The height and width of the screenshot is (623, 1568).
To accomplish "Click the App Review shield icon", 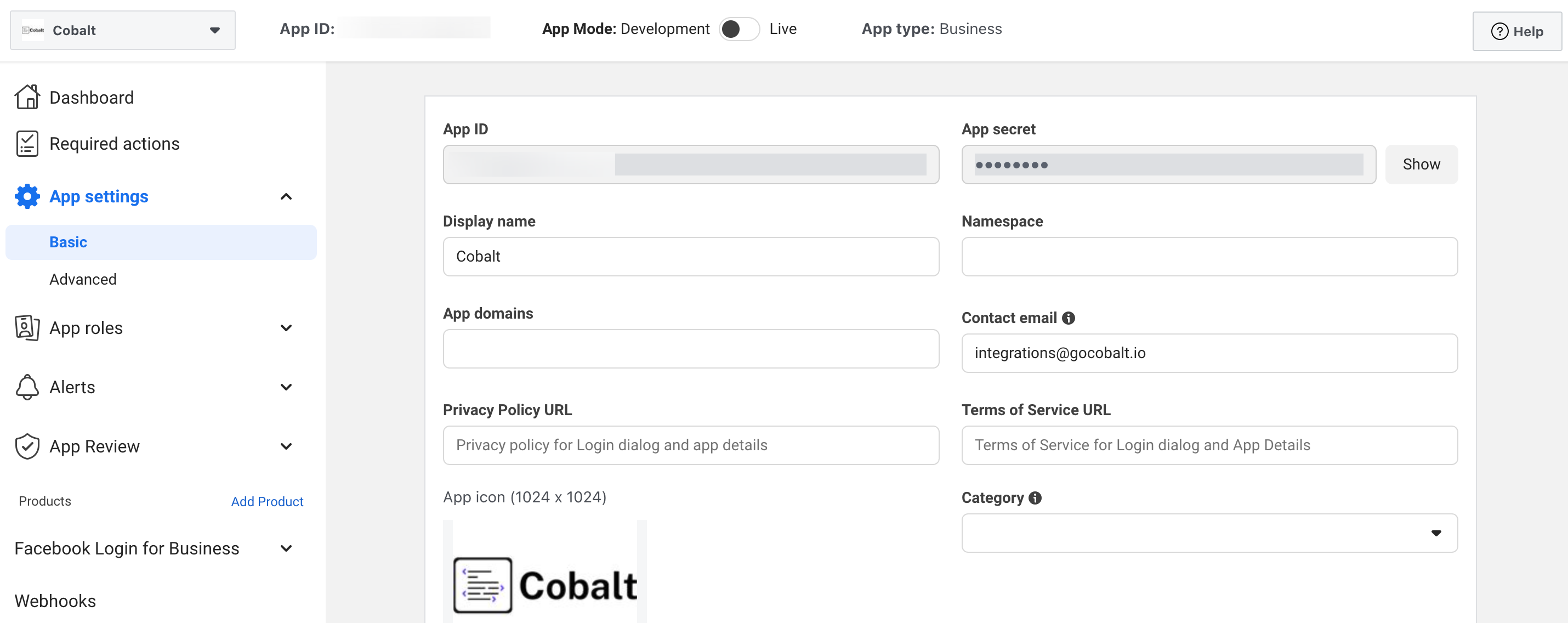I will point(27,446).
